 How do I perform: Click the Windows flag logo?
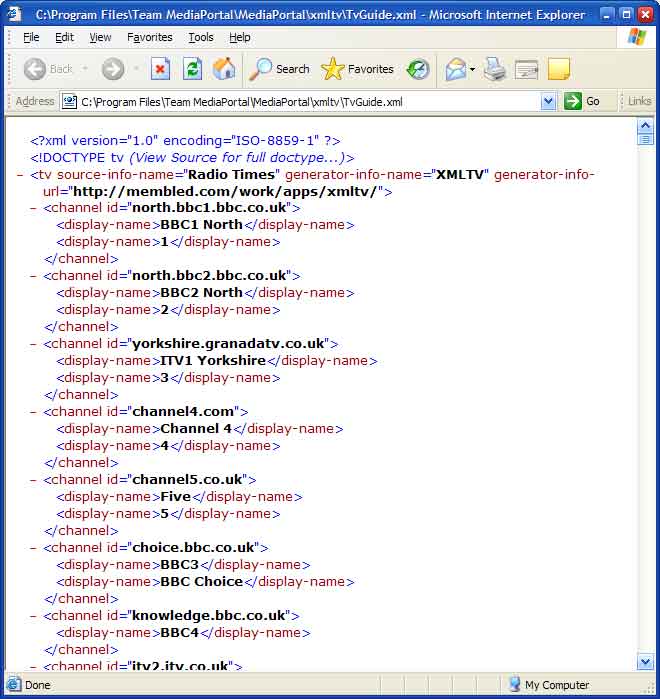pyautogui.click(x=637, y=37)
